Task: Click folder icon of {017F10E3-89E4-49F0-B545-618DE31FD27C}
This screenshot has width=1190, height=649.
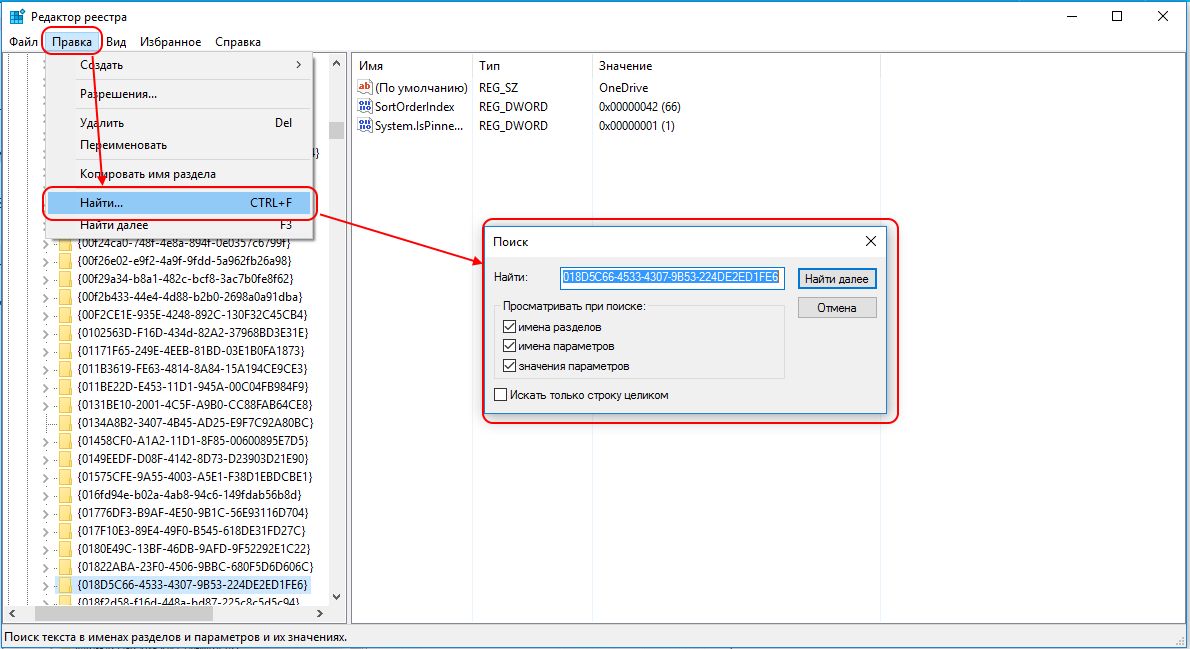Action: (x=65, y=531)
